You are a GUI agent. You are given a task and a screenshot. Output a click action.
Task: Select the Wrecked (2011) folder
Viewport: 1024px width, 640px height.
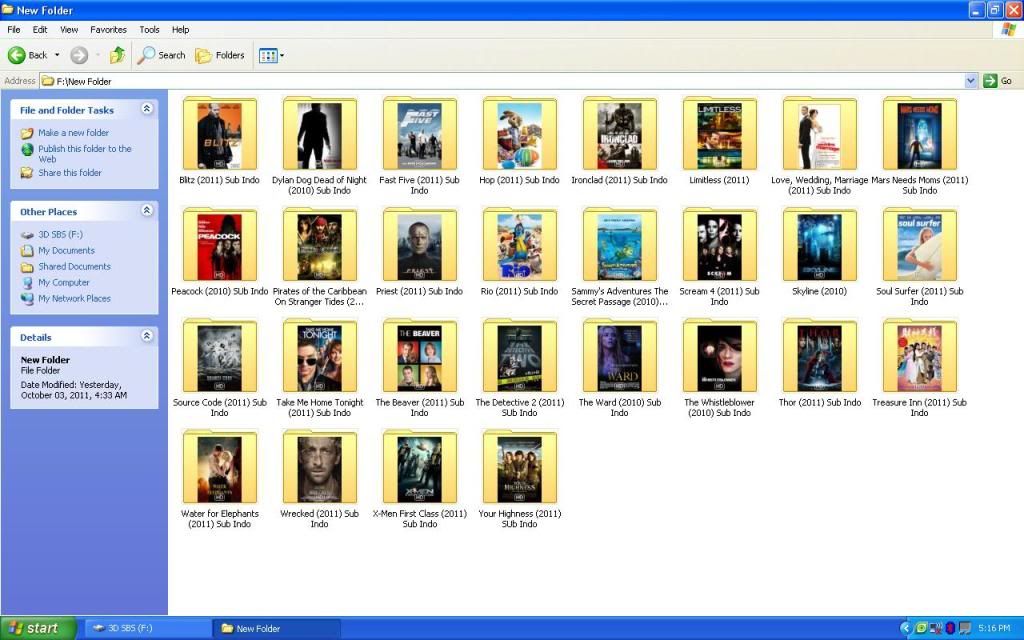(x=319, y=479)
